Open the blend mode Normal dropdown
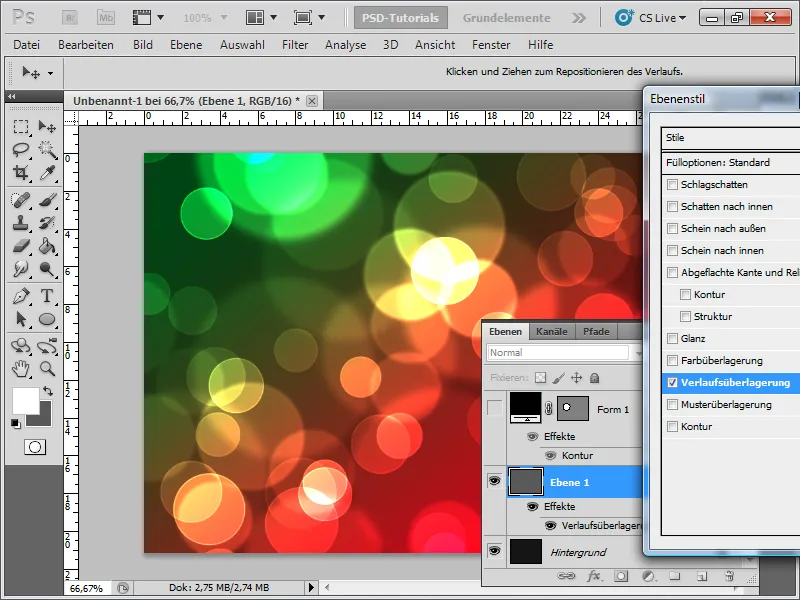Viewport: 800px width, 600px height. pyautogui.click(x=564, y=353)
